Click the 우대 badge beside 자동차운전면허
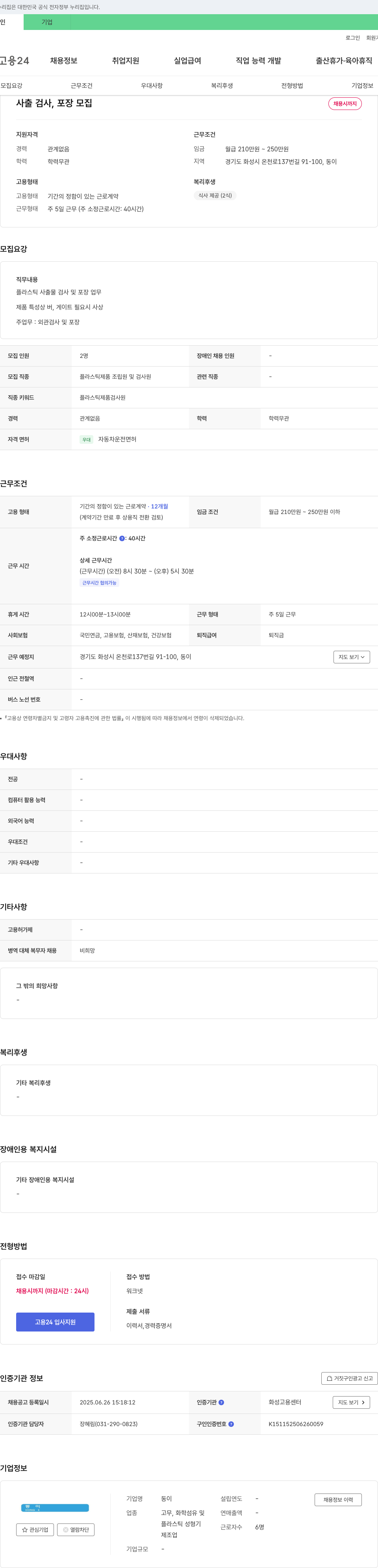 (86, 439)
